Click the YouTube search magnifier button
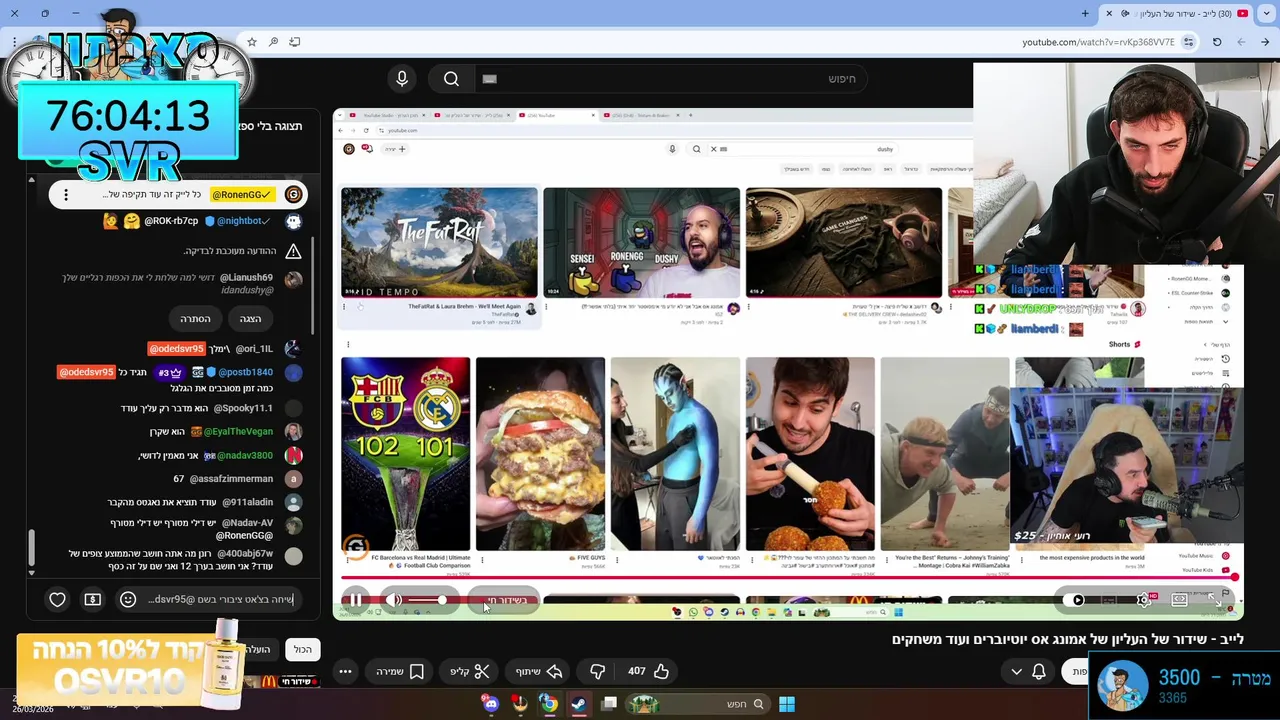 [x=451, y=79]
